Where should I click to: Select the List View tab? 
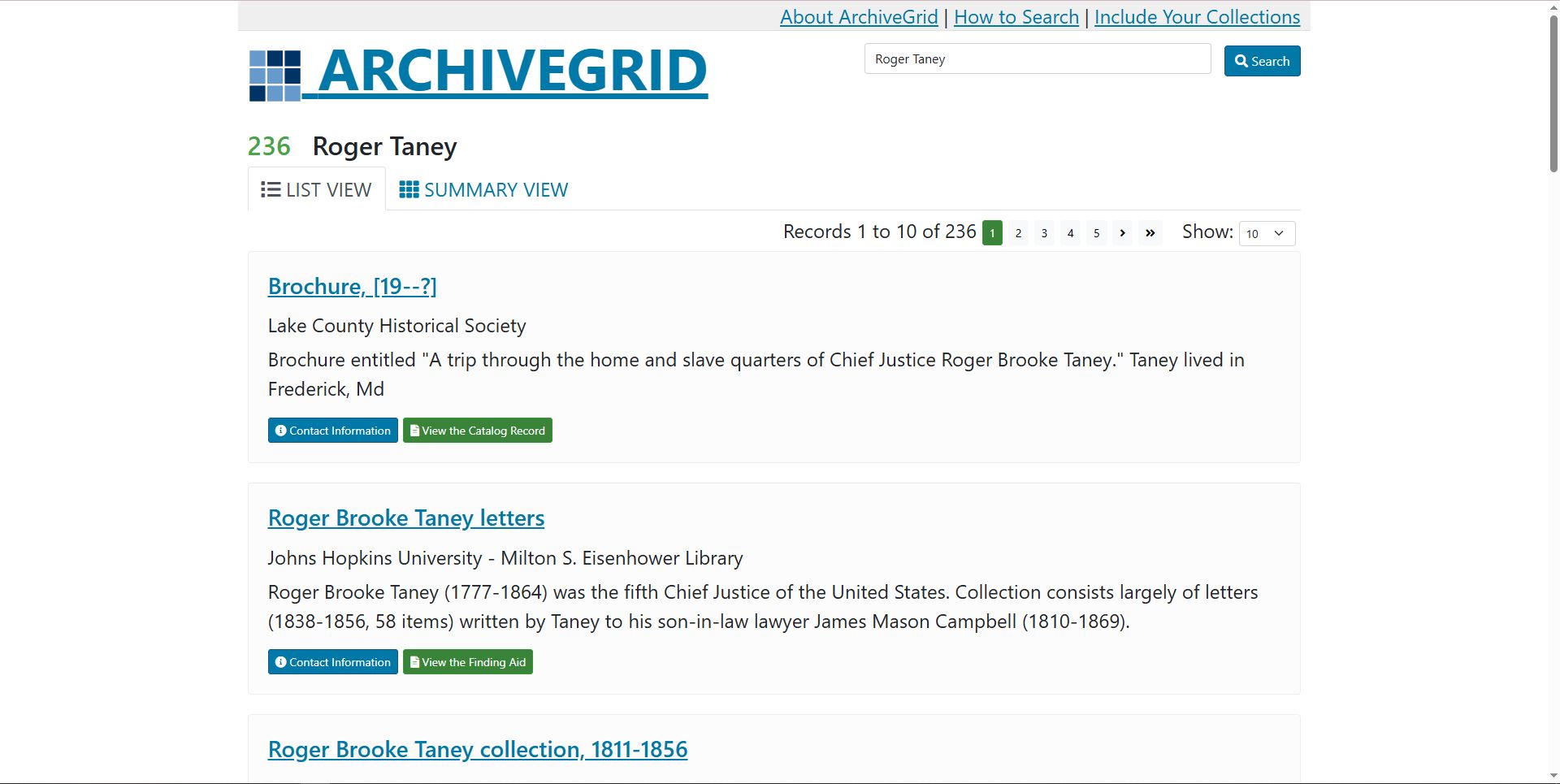pyautogui.click(x=316, y=190)
